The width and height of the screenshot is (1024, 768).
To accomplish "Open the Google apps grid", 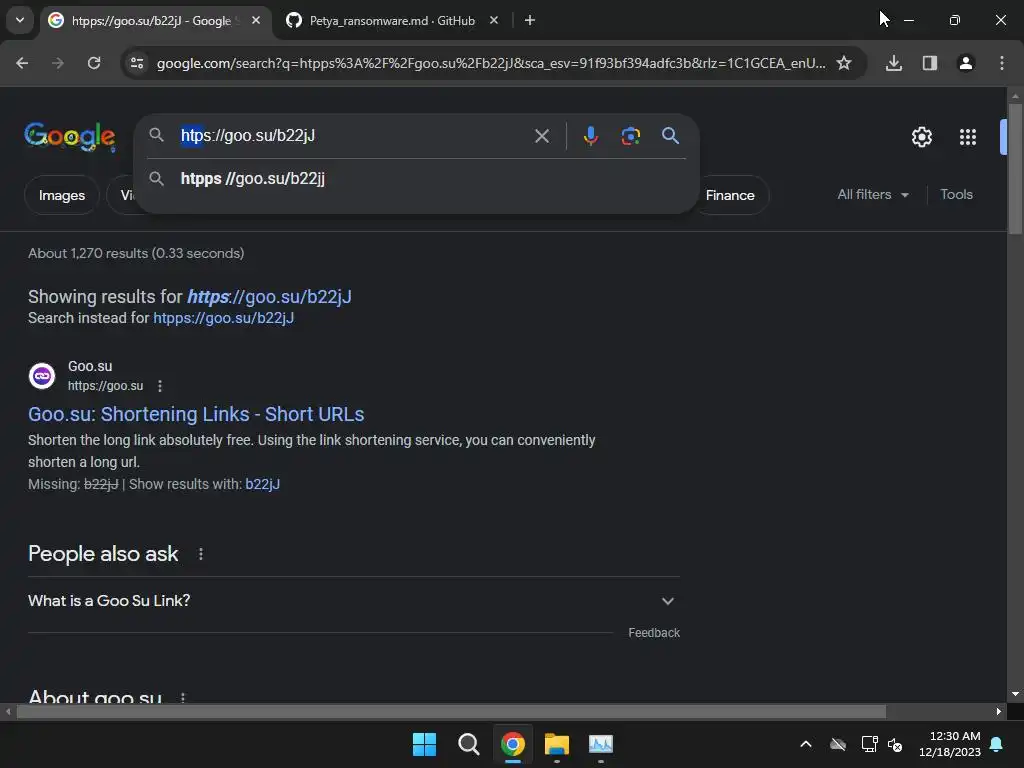I will 968,137.
